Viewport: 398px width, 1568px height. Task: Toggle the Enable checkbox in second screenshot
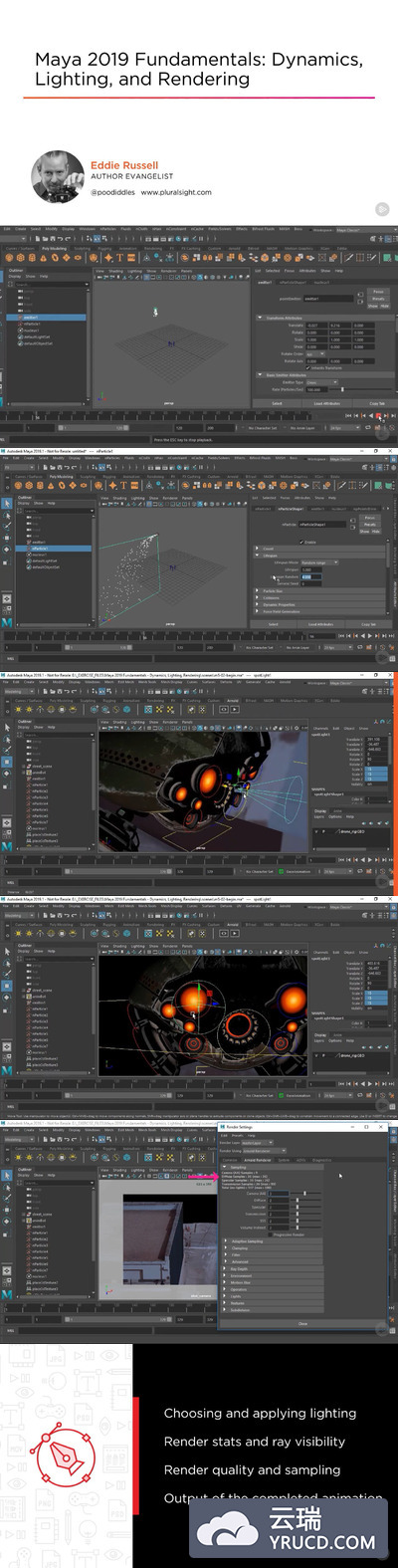click(x=301, y=542)
